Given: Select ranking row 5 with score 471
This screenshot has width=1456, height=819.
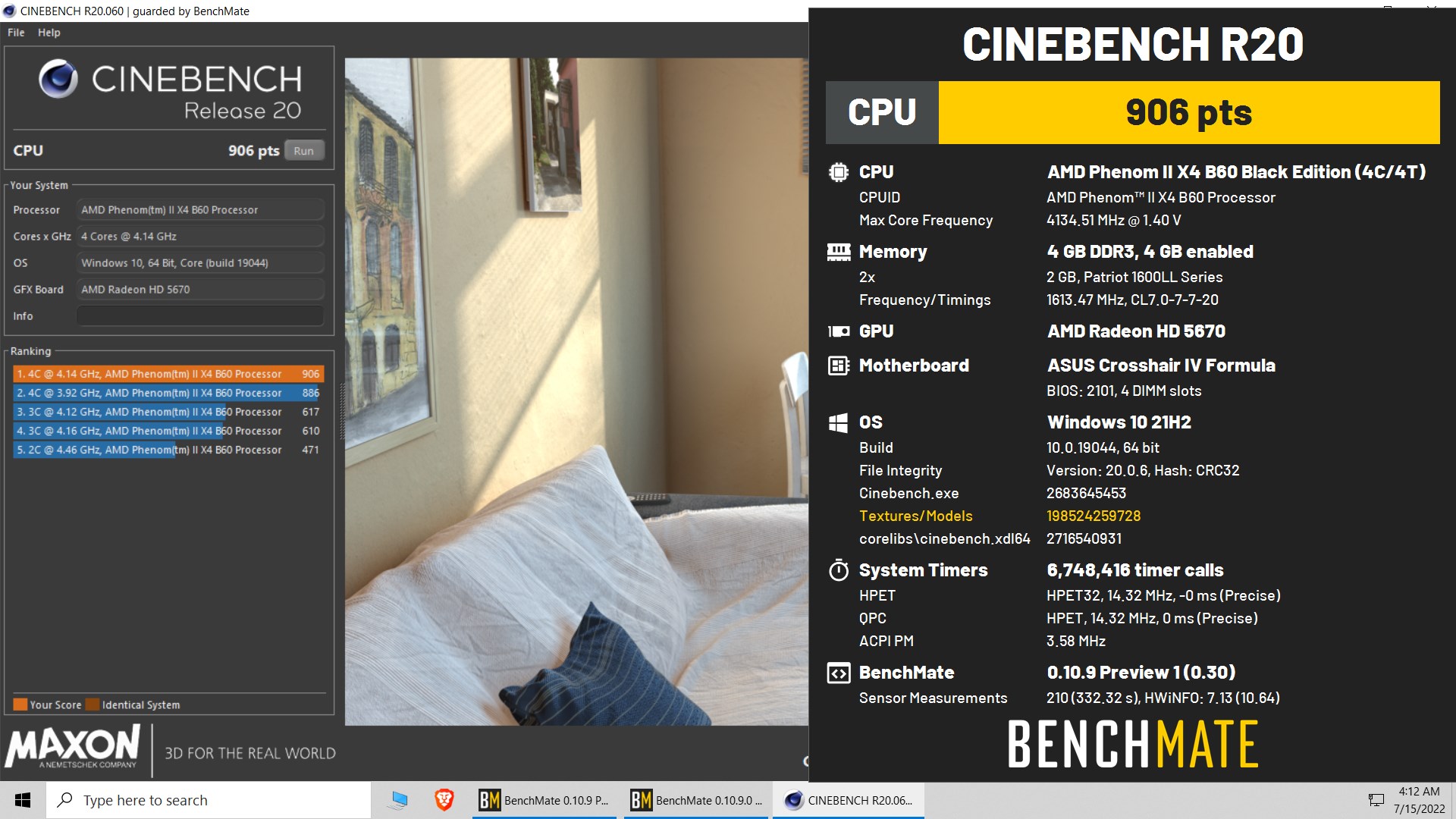Looking at the screenshot, I should point(168,450).
